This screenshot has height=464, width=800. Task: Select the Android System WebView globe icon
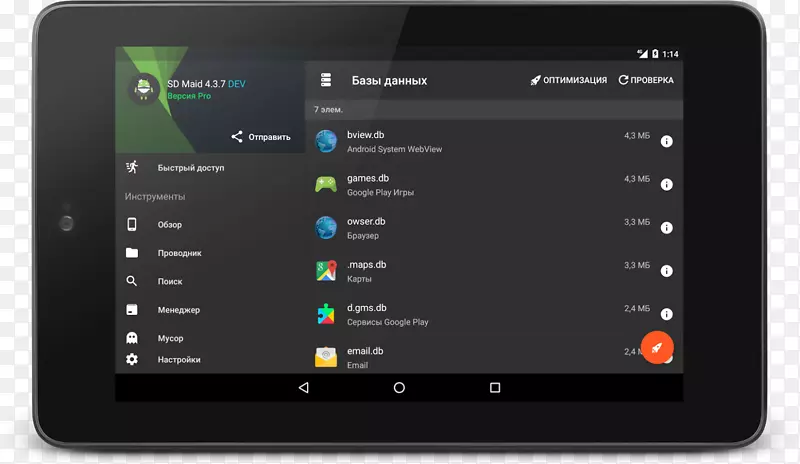pos(326,141)
